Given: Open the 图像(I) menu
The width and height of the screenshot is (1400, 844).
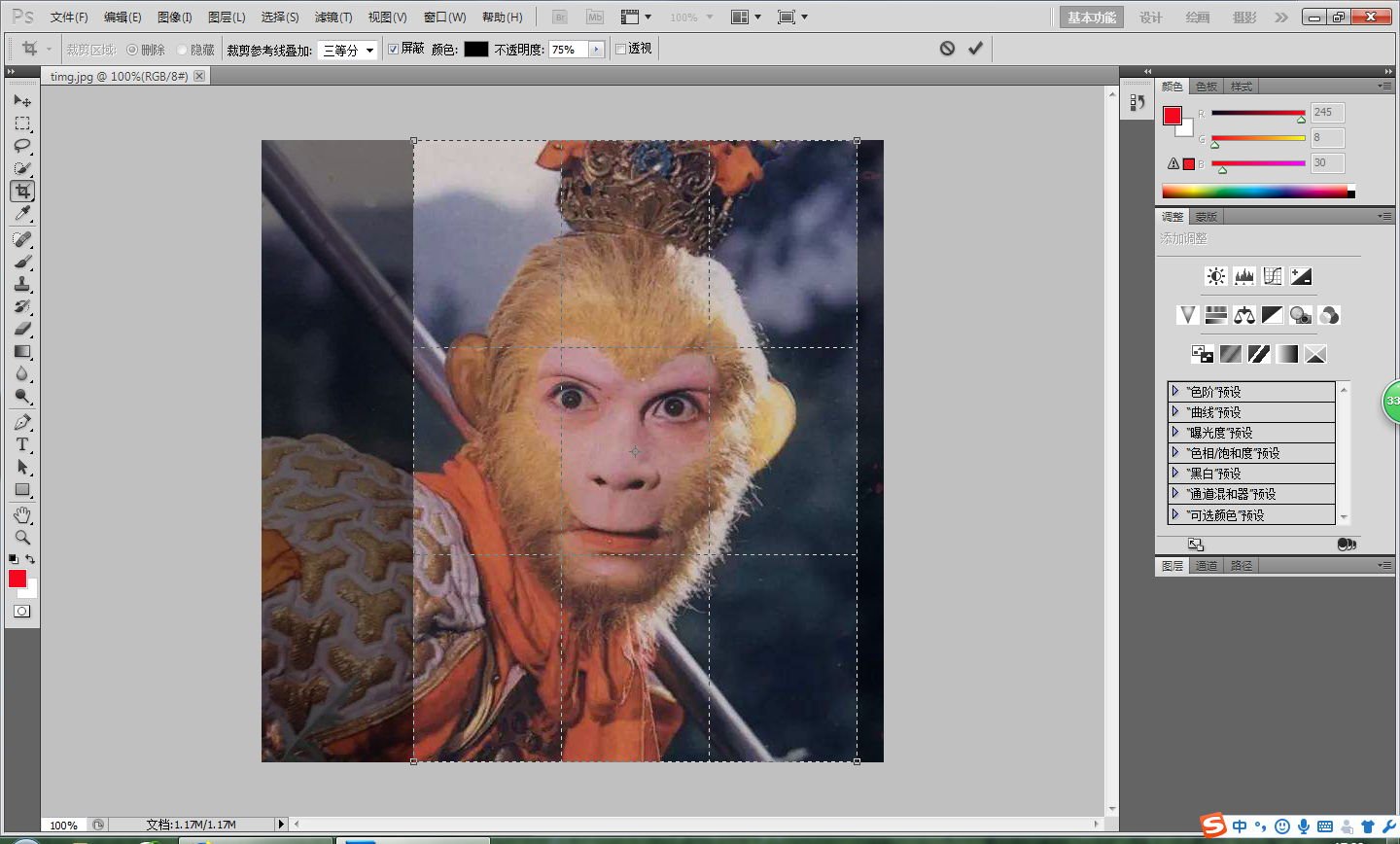Looking at the screenshot, I should pyautogui.click(x=175, y=18).
